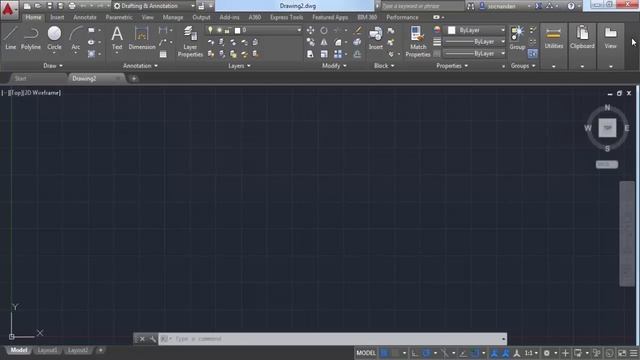Open the ByLayer linetype dropdown
The height and width of the screenshot is (360, 640).
(x=475, y=53)
